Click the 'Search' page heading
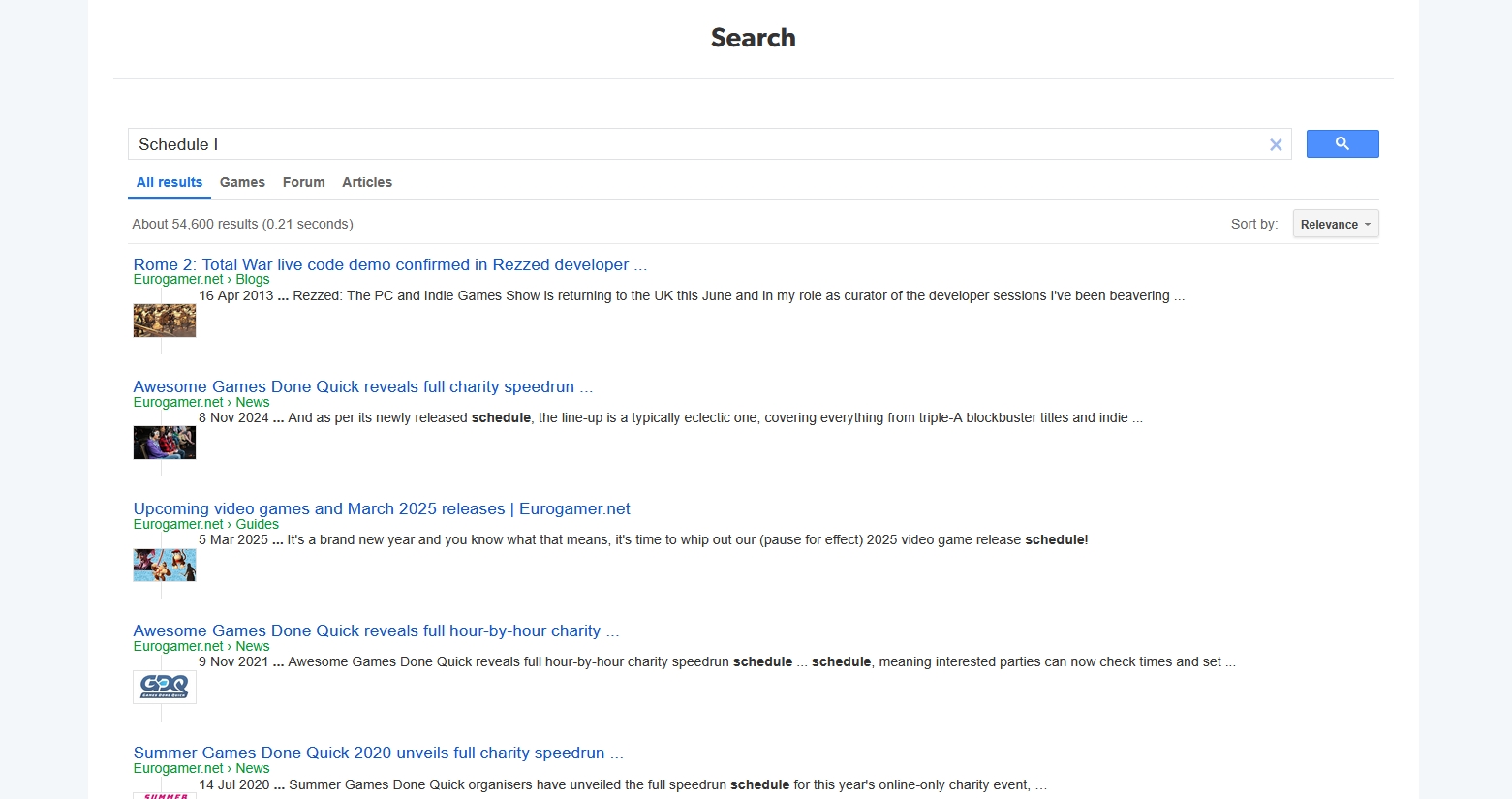The height and width of the screenshot is (799, 1512). point(754,38)
